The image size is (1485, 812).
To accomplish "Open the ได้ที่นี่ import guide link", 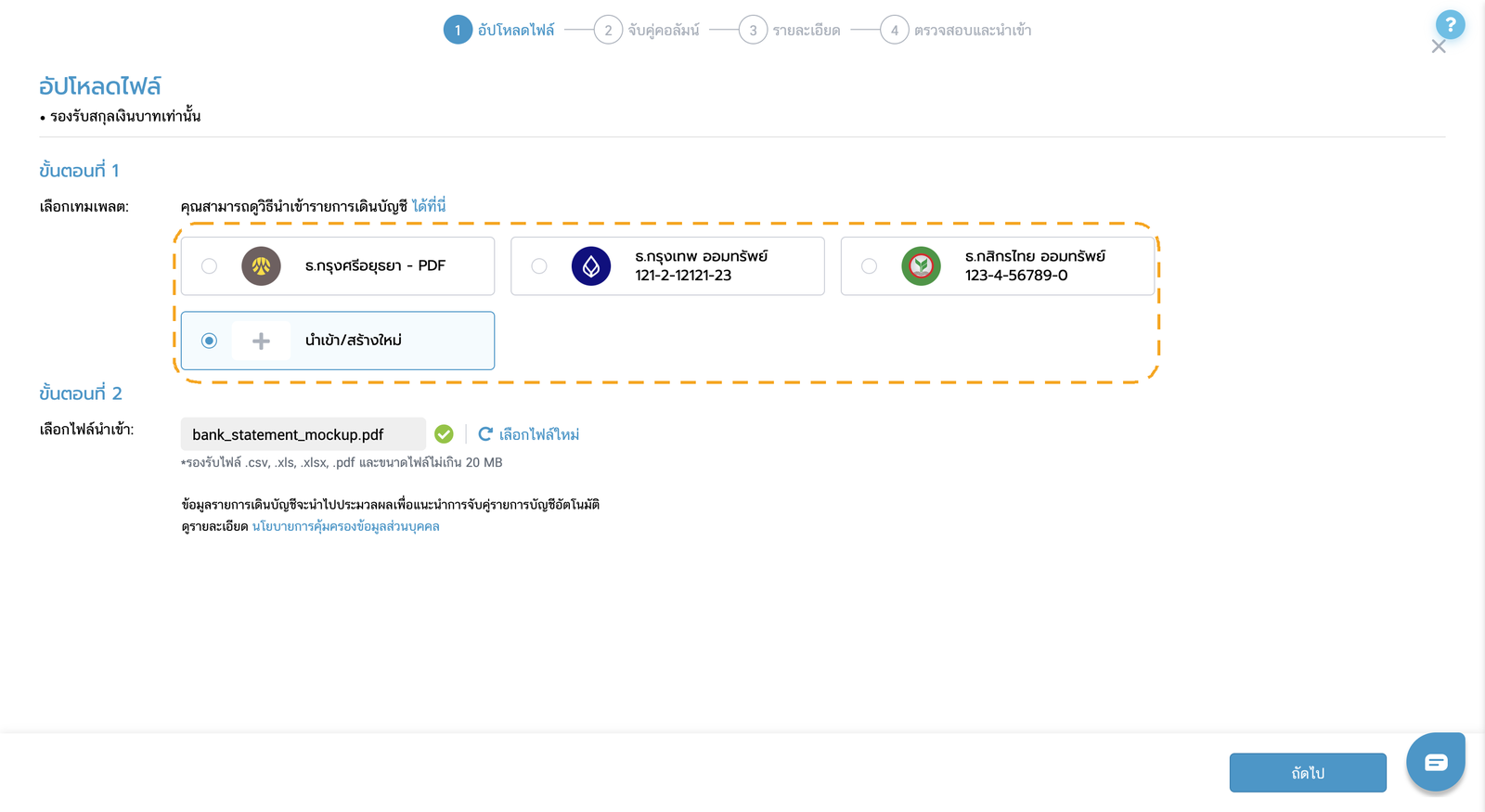I will tap(429, 206).
